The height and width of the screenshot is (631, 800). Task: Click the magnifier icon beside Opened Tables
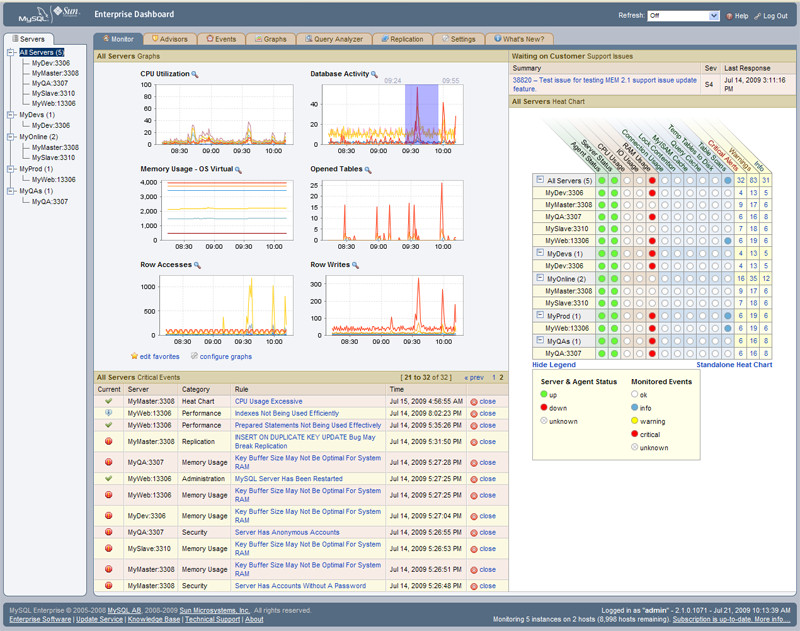tap(368, 170)
